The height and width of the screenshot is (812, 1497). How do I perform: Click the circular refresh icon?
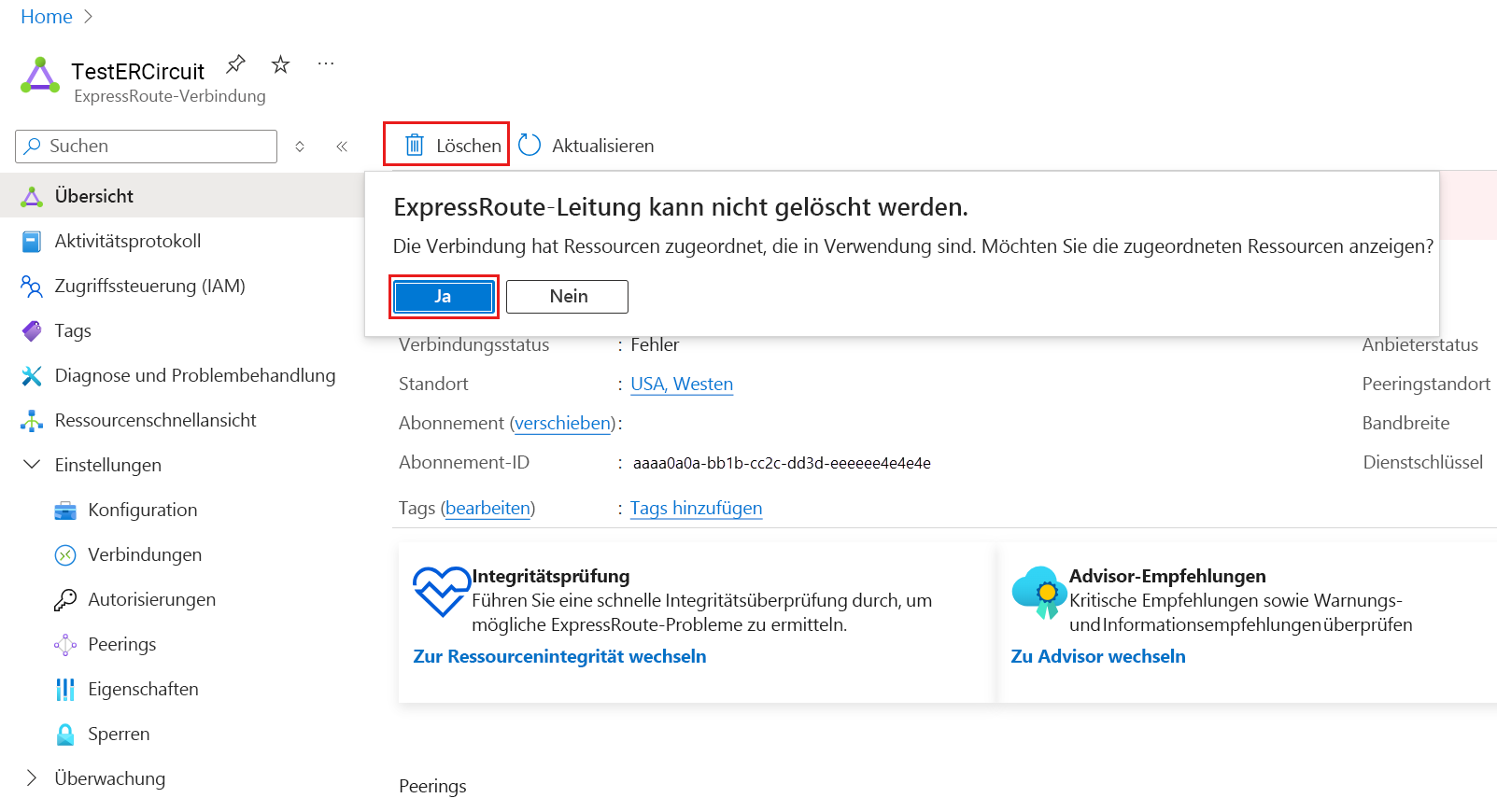coord(530,145)
